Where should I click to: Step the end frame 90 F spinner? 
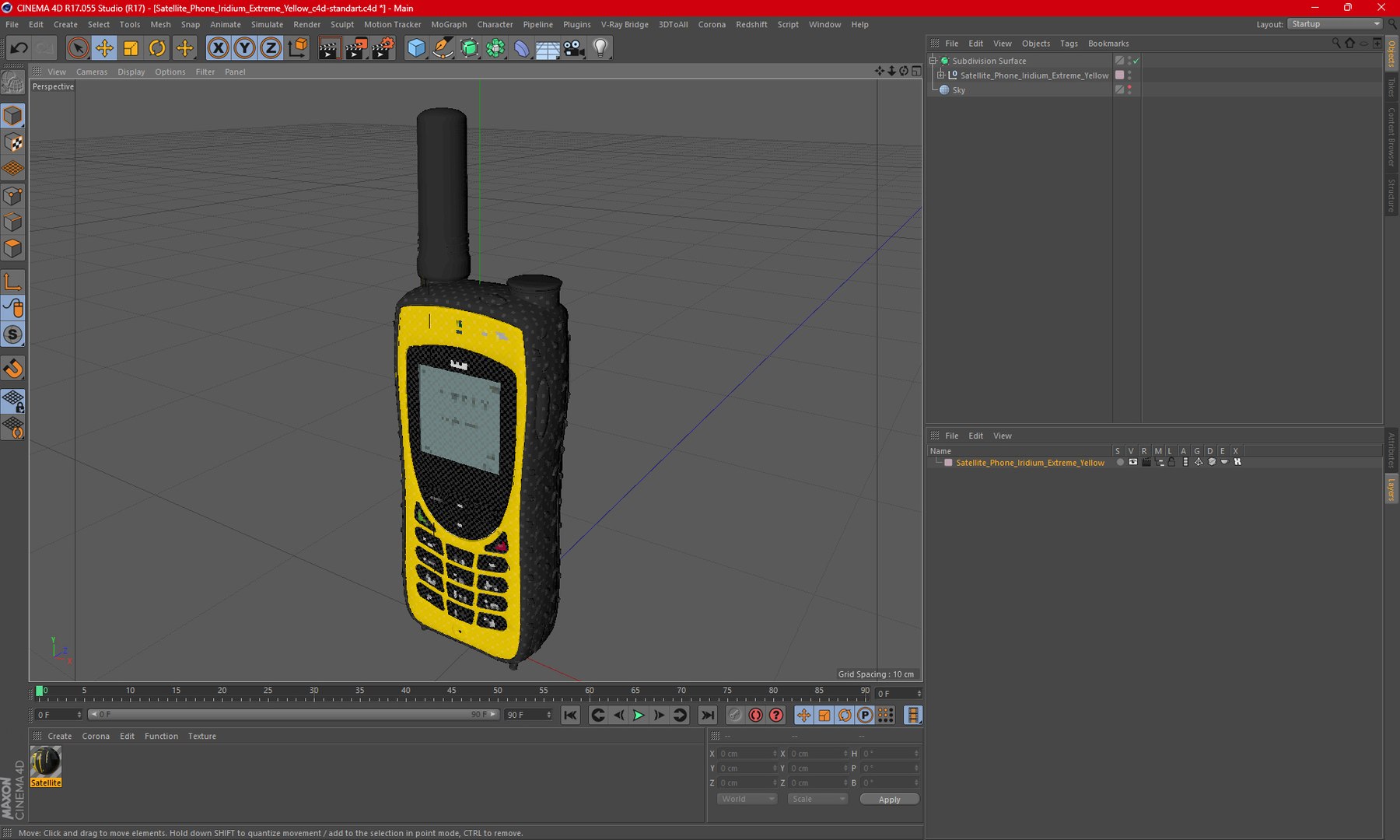[549, 715]
